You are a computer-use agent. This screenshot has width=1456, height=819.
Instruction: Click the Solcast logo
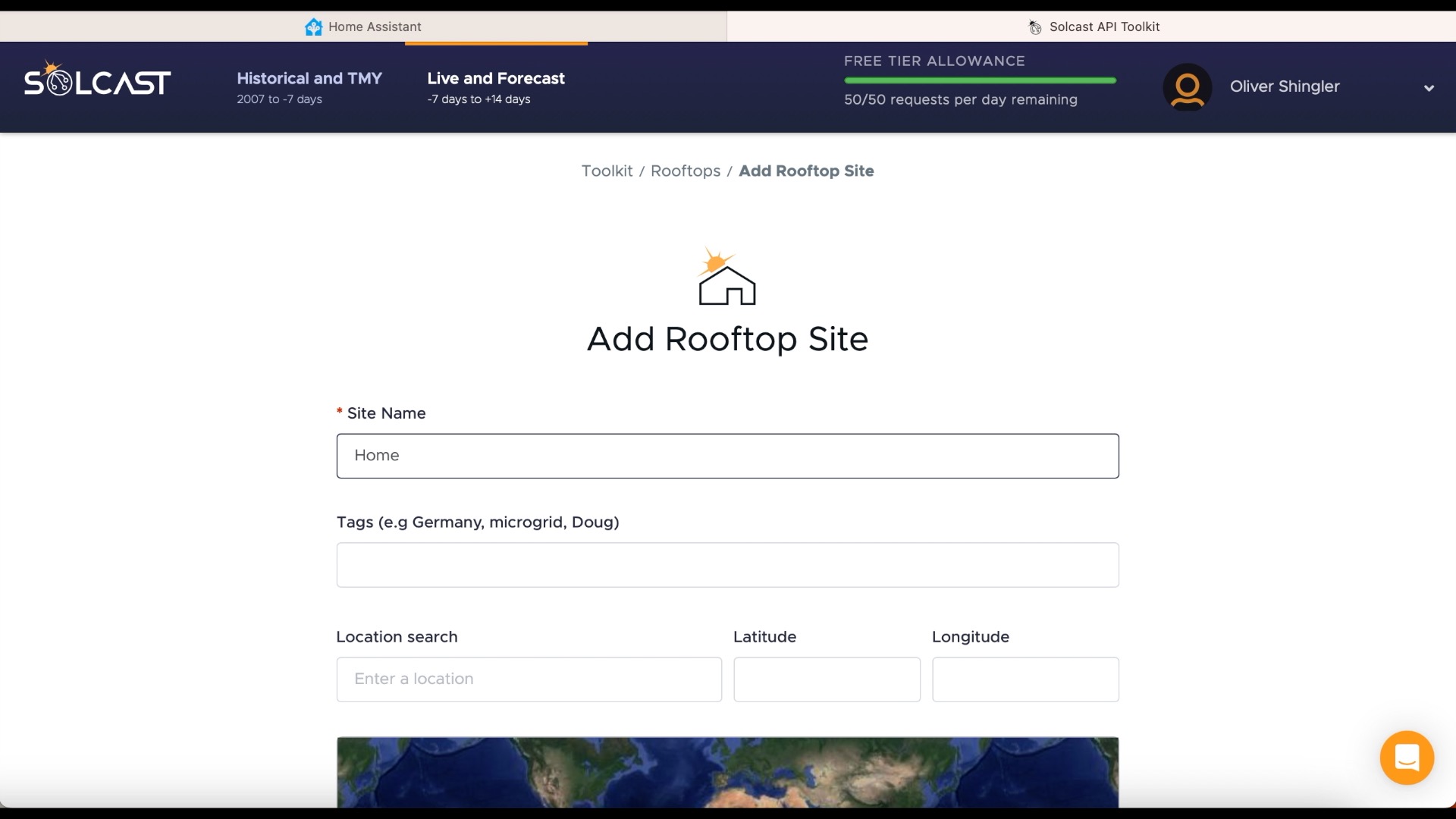point(97,80)
